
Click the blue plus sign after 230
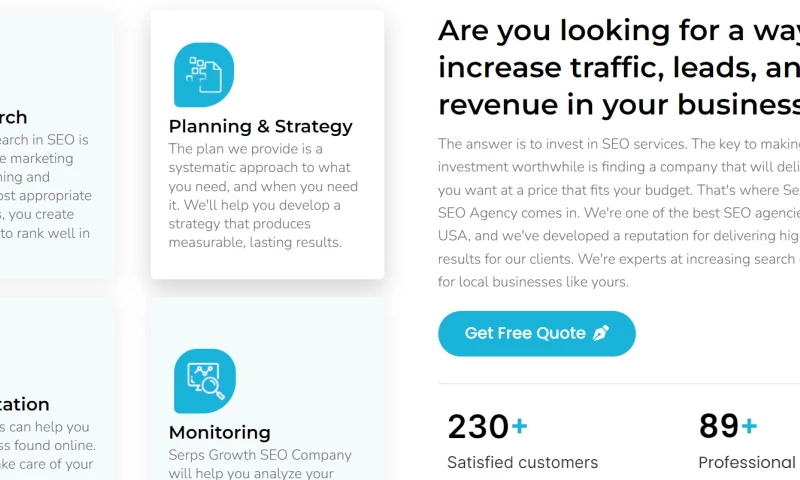point(520,427)
